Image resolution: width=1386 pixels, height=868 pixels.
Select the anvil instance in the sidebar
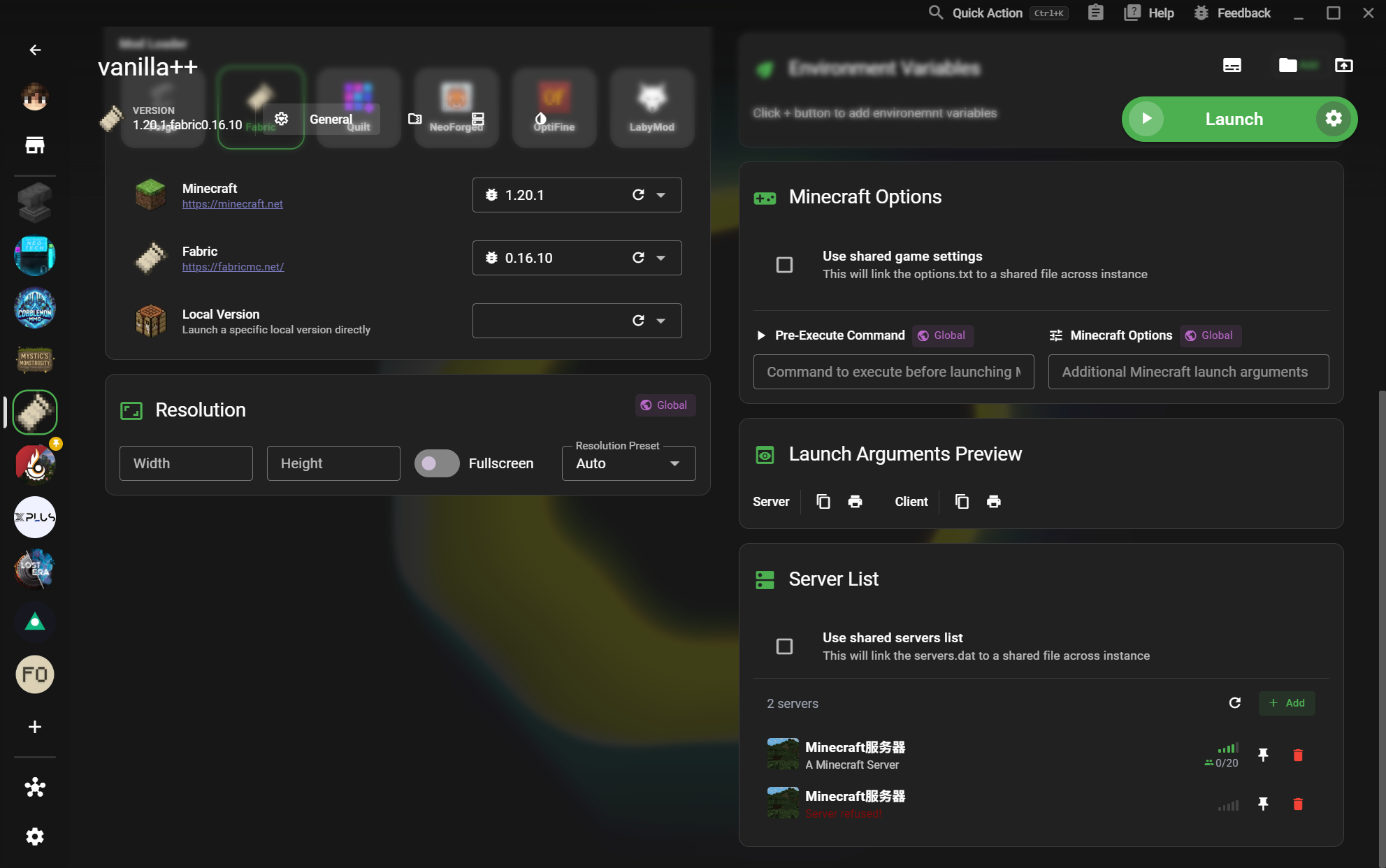35,203
